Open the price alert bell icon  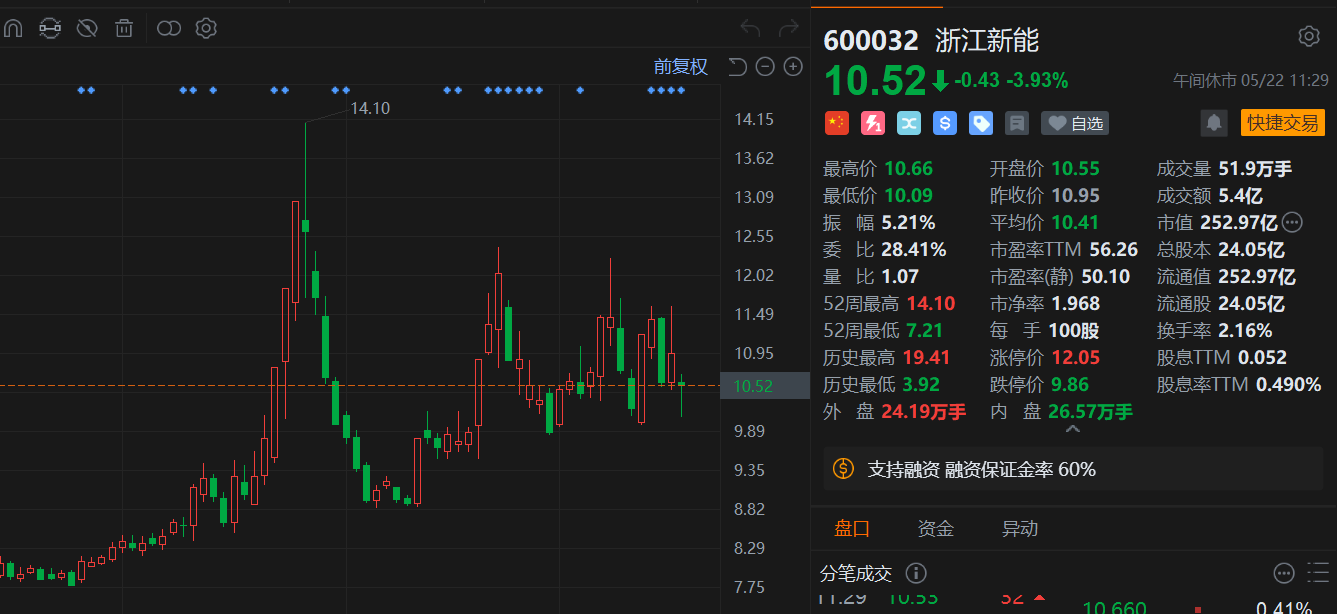coord(1214,123)
